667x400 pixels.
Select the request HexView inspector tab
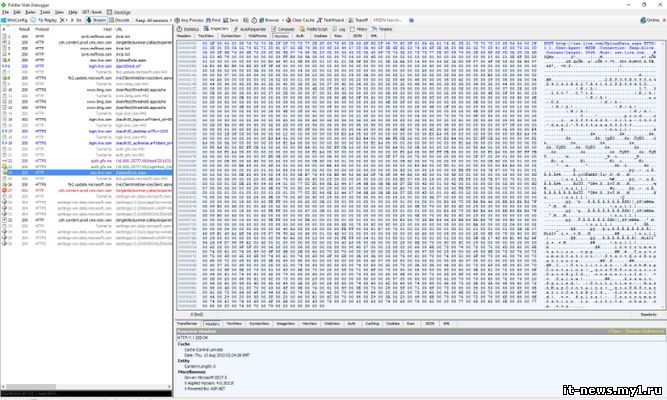click(281, 36)
